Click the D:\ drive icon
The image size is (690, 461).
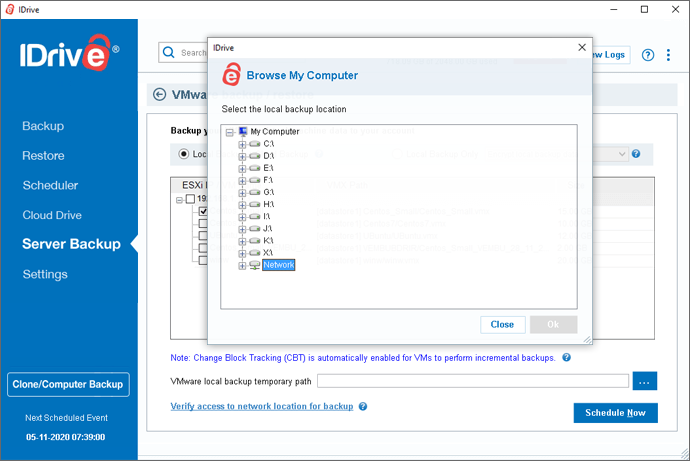255,156
